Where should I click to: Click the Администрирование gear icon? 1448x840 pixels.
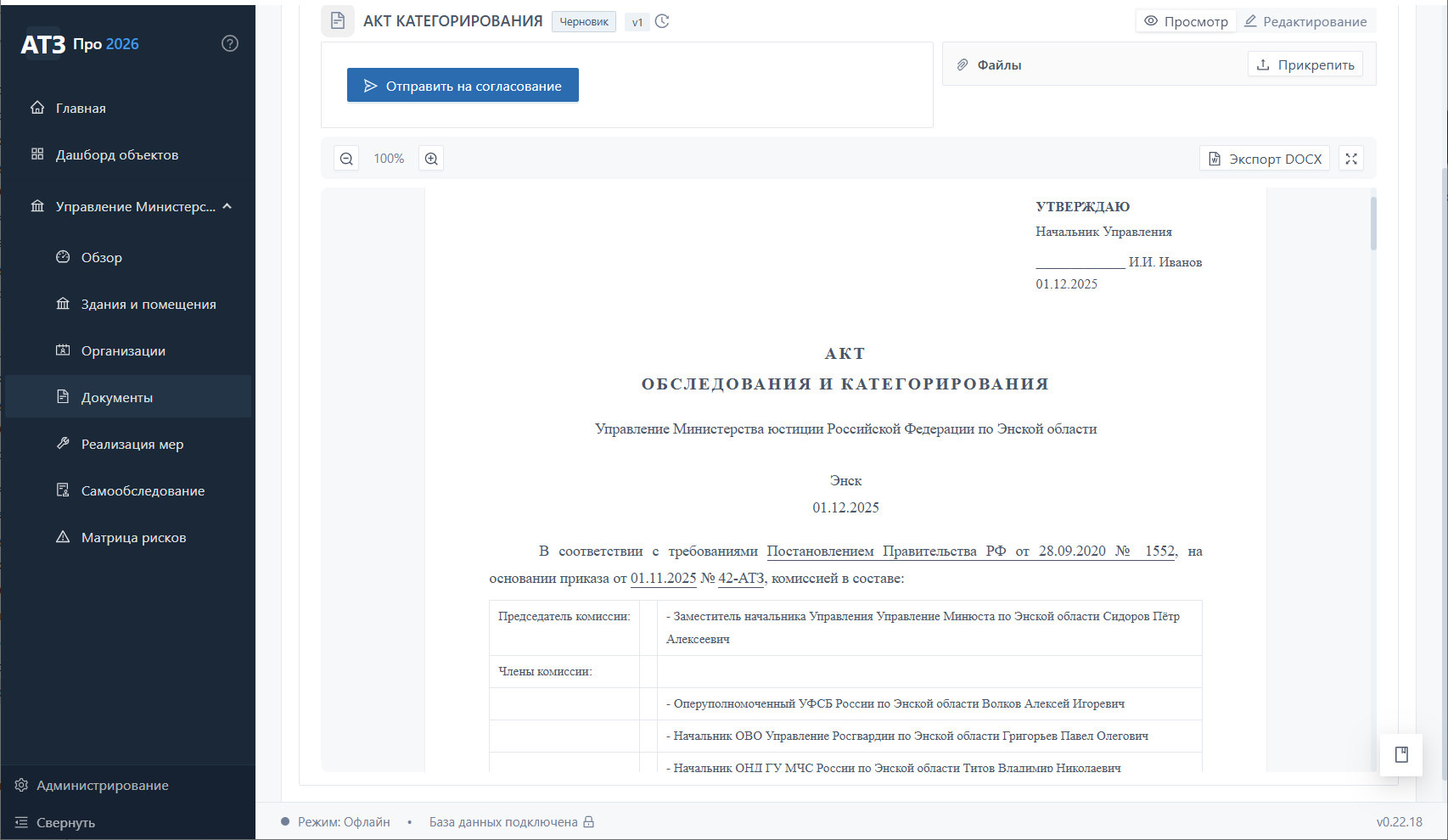pyautogui.click(x=21, y=785)
